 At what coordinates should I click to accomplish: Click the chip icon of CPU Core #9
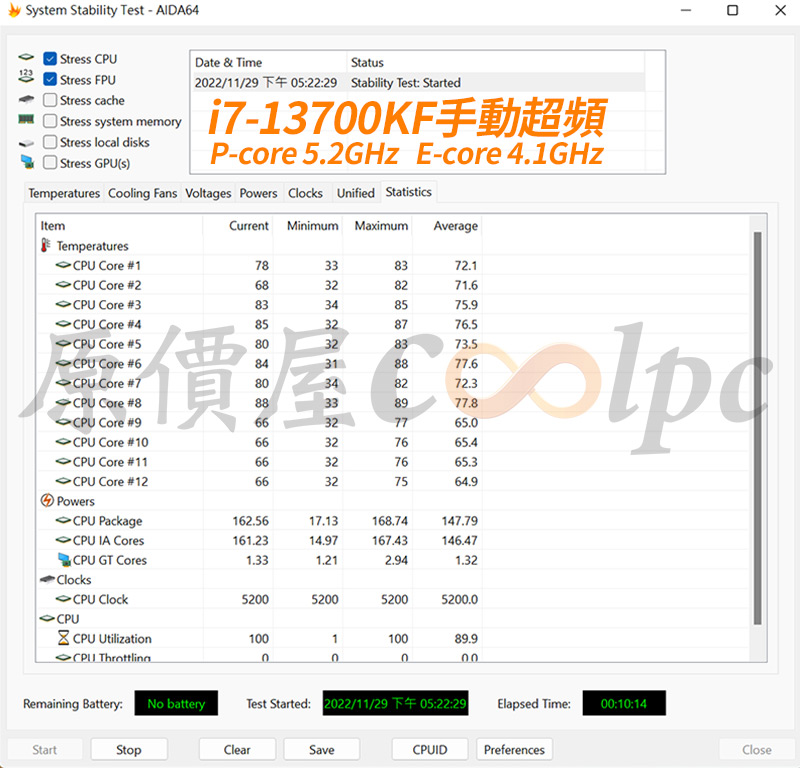coord(63,423)
